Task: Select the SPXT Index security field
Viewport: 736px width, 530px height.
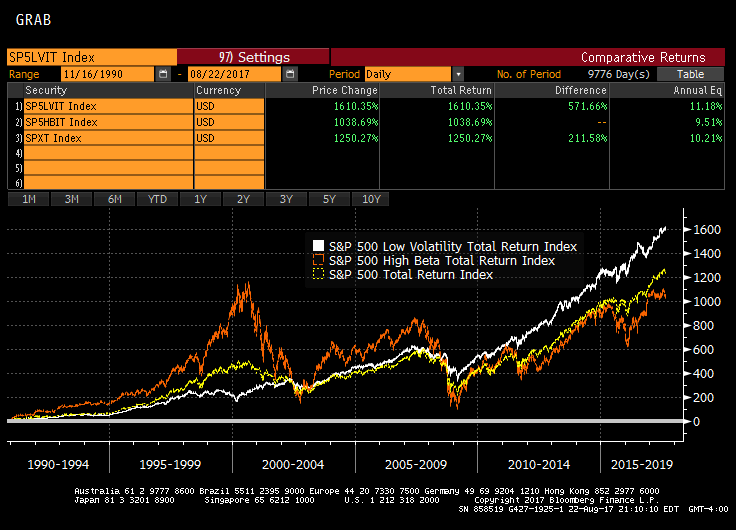Action: 108,138
